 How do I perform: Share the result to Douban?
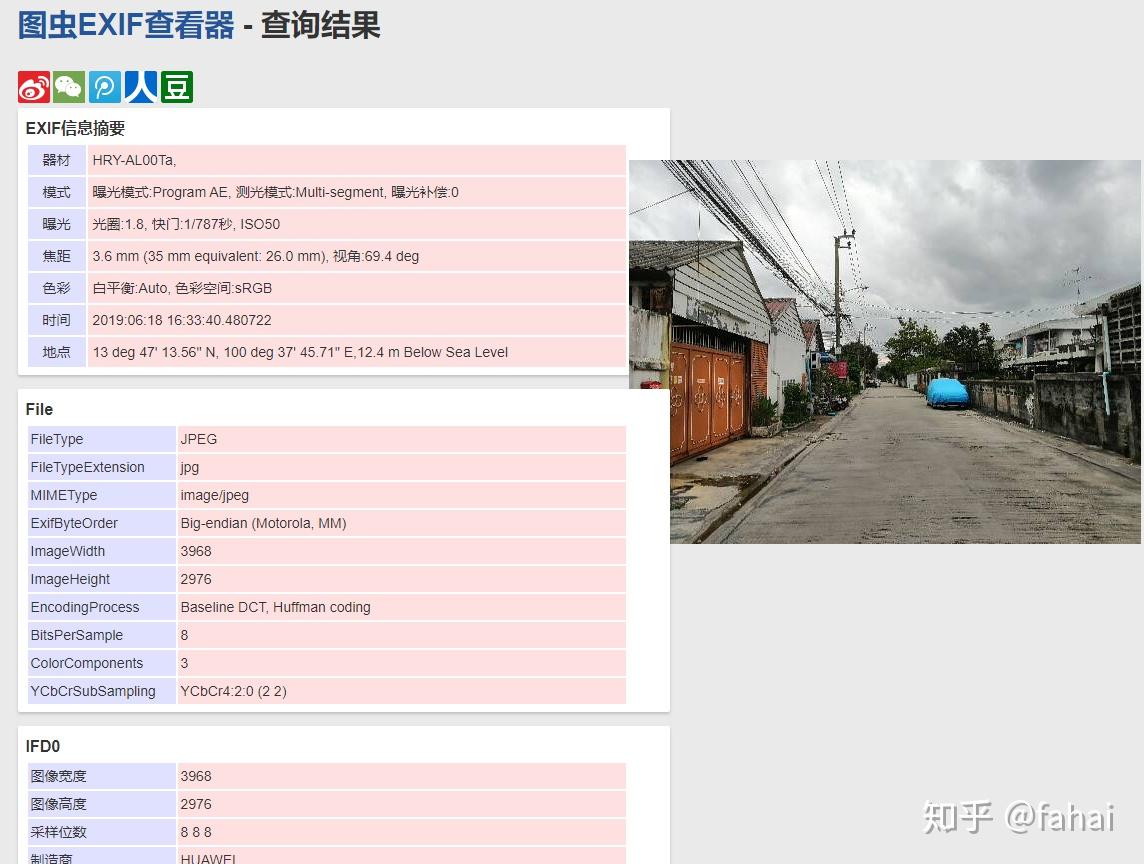coord(176,87)
